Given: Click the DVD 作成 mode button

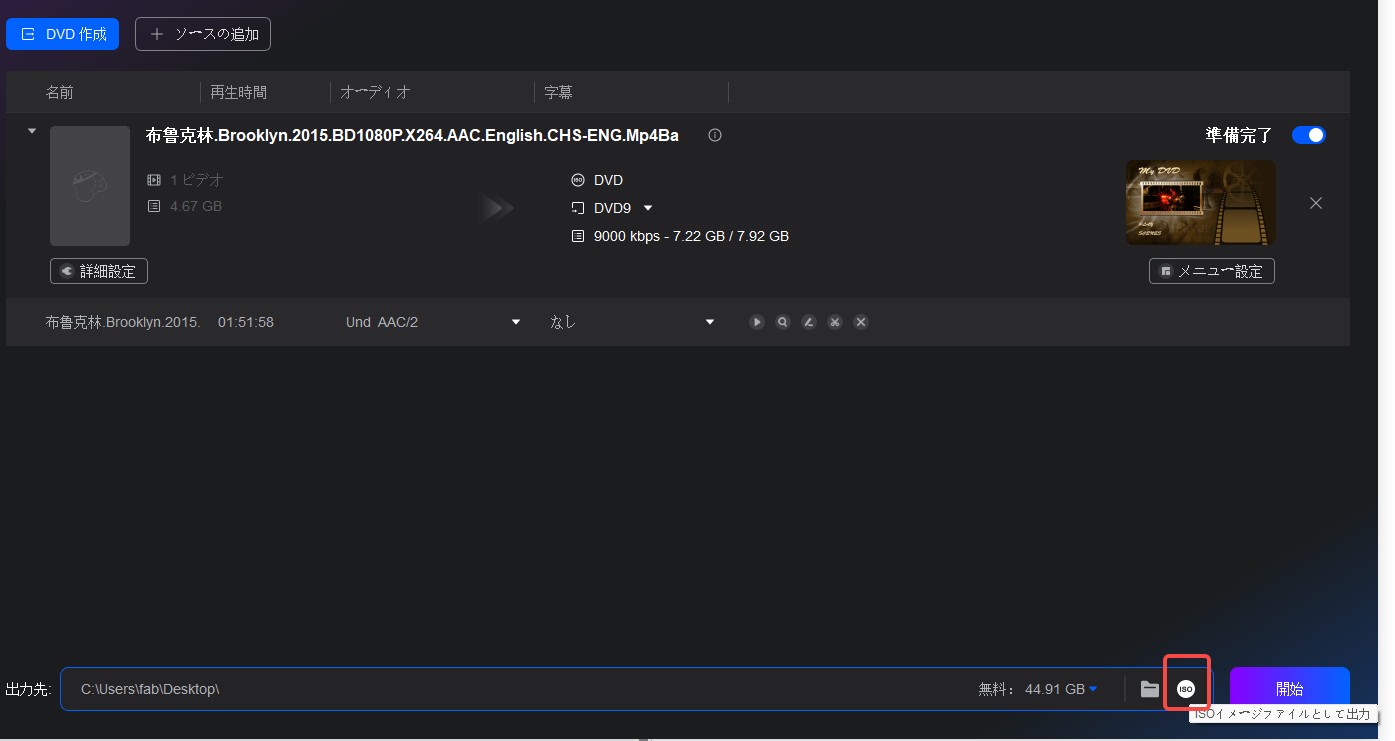Looking at the screenshot, I should 63,34.
